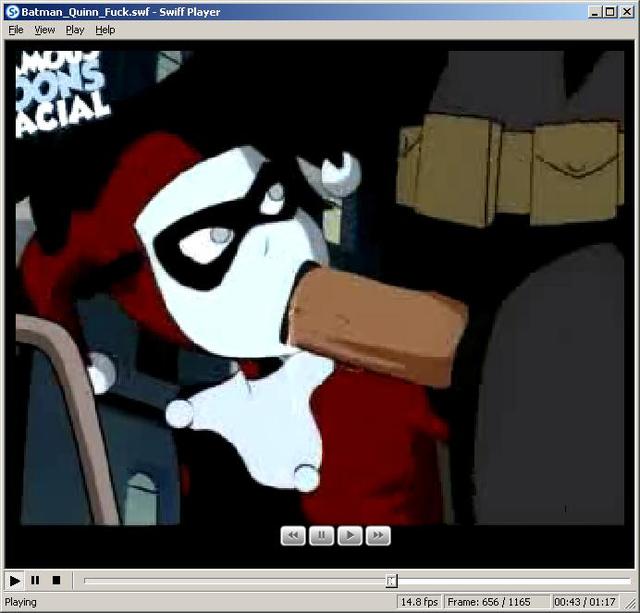The width and height of the screenshot is (640, 613).
Task: Click the embedded play button in the movie
Action: (350, 535)
